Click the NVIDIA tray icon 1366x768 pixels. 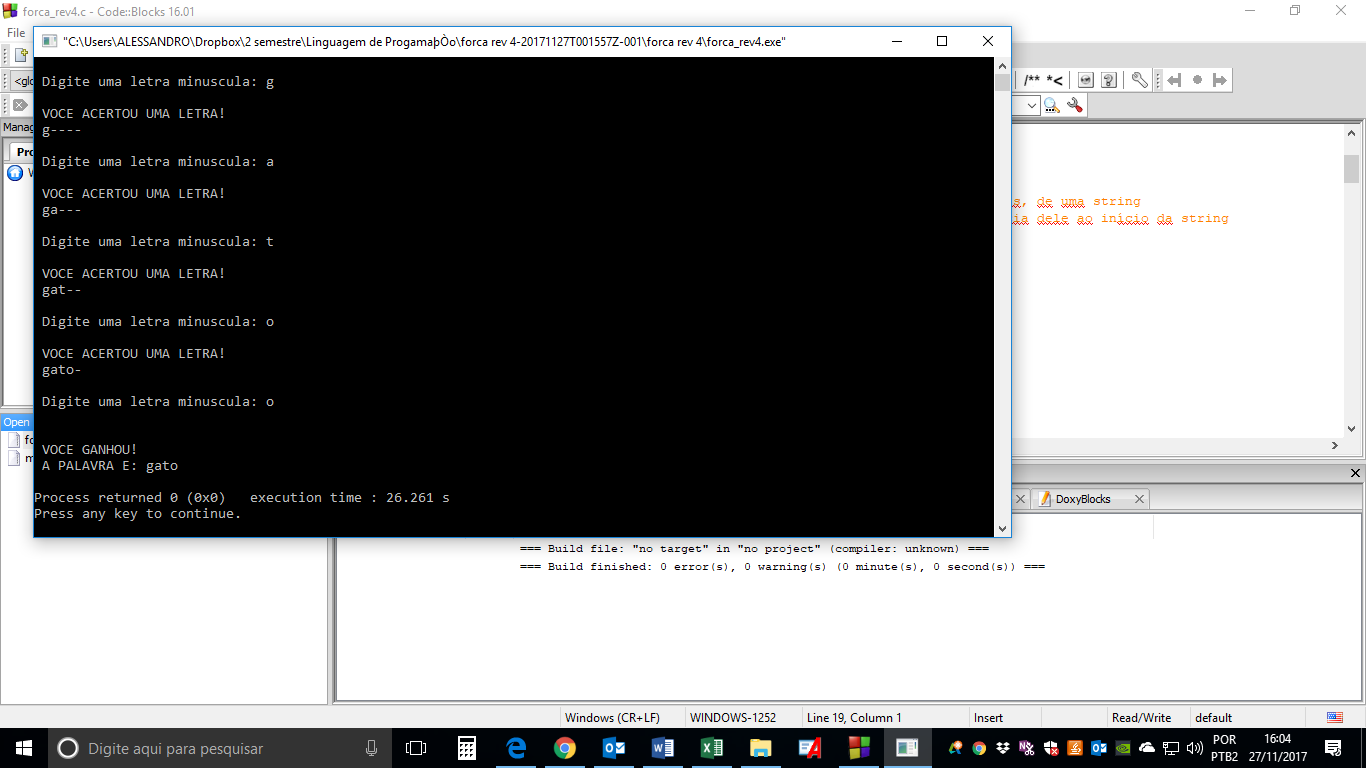click(1123, 748)
